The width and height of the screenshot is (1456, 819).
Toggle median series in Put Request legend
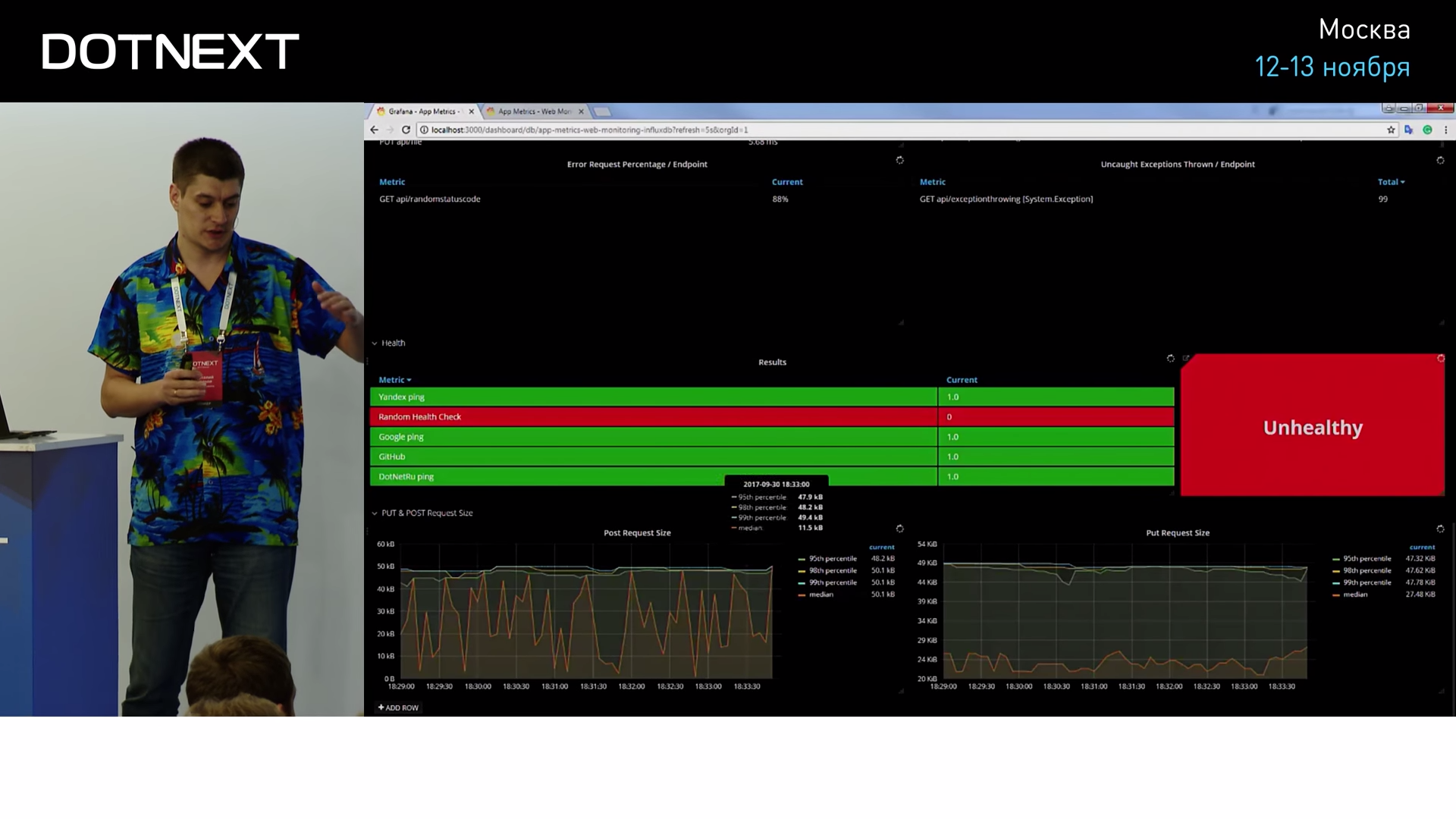point(1355,595)
